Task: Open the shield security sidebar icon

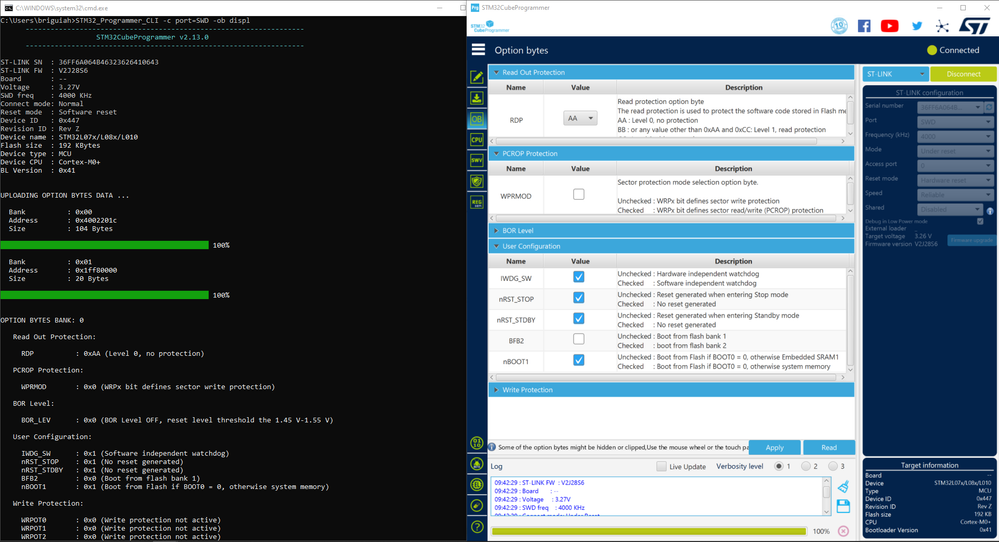Action: 477,182
